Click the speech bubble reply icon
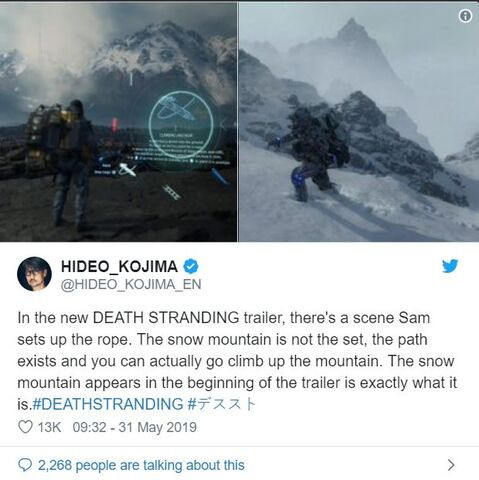 tap(25, 465)
